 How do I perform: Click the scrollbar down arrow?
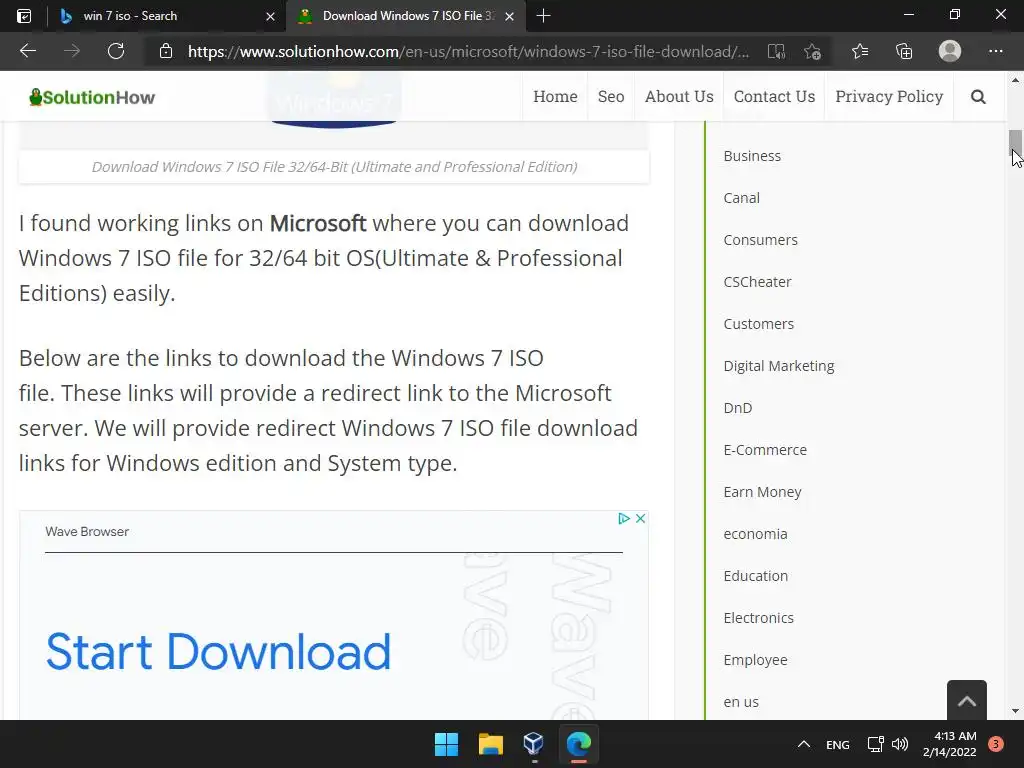(1015, 711)
